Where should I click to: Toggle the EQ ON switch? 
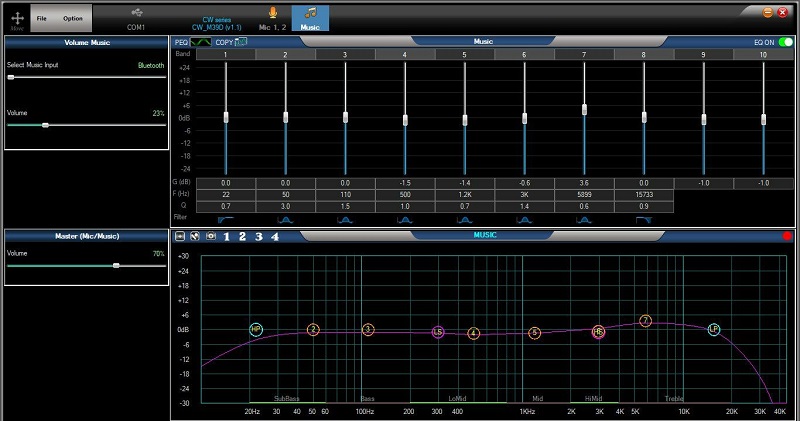click(x=785, y=42)
